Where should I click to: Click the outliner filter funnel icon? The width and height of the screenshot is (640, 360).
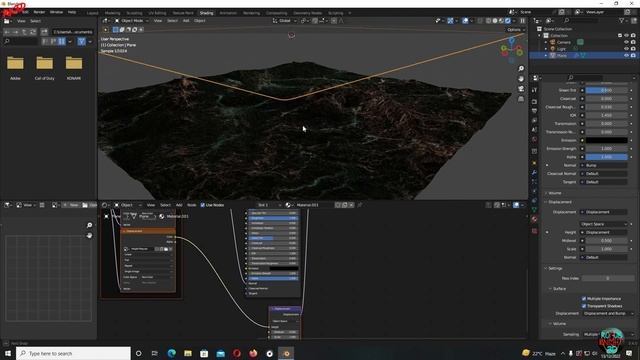pyautogui.click(x=621, y=21)
